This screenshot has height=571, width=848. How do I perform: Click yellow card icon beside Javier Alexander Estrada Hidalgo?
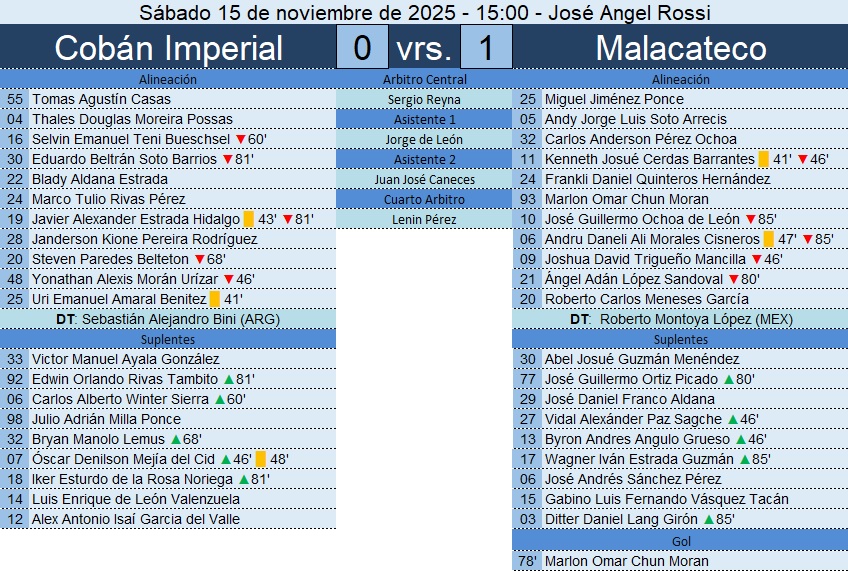pos(249,219)
